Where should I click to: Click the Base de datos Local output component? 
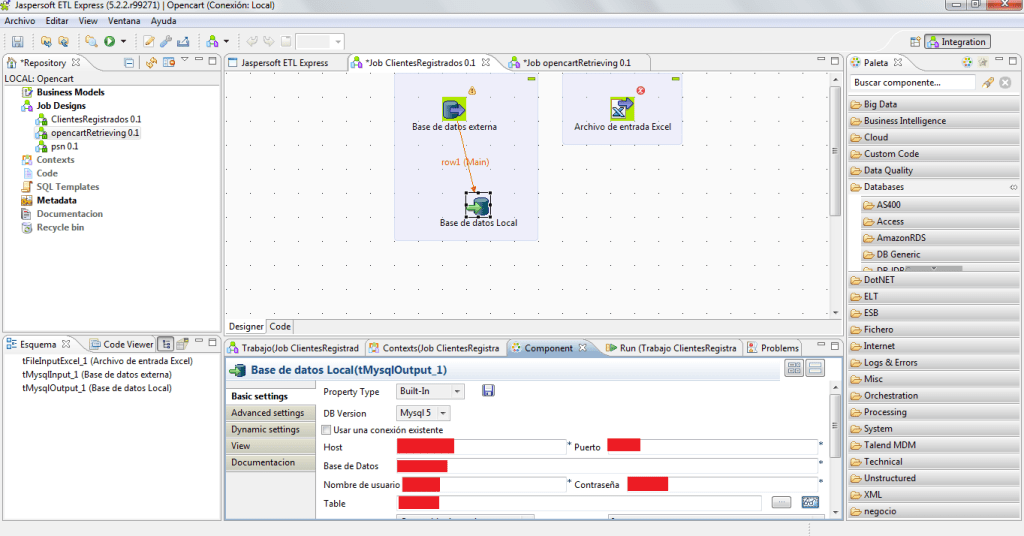(478, 205)
